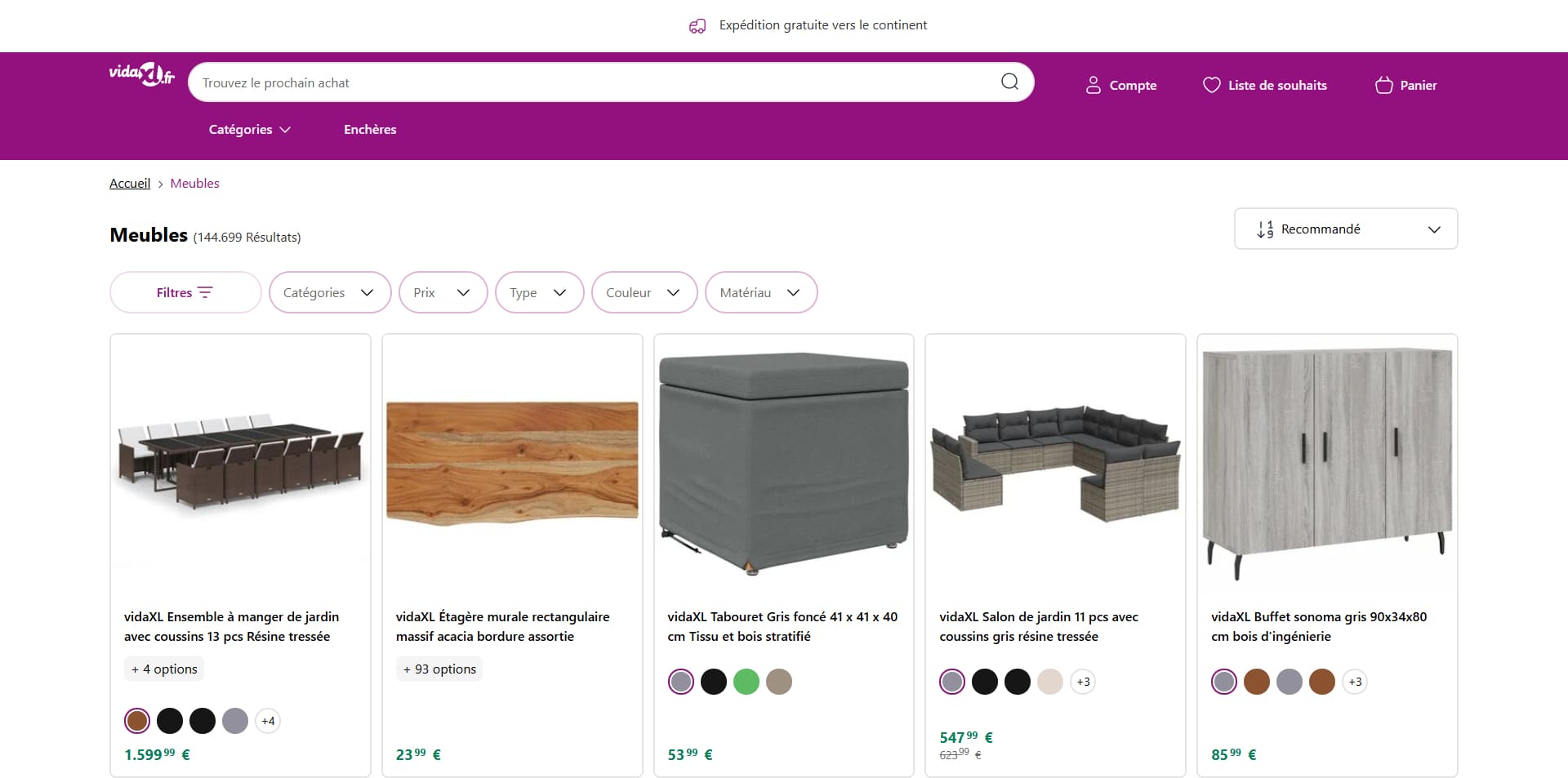Screen dimensions: 1568x778
Task: Open dark grey Tabouret product image
Action: coord(784,462)
